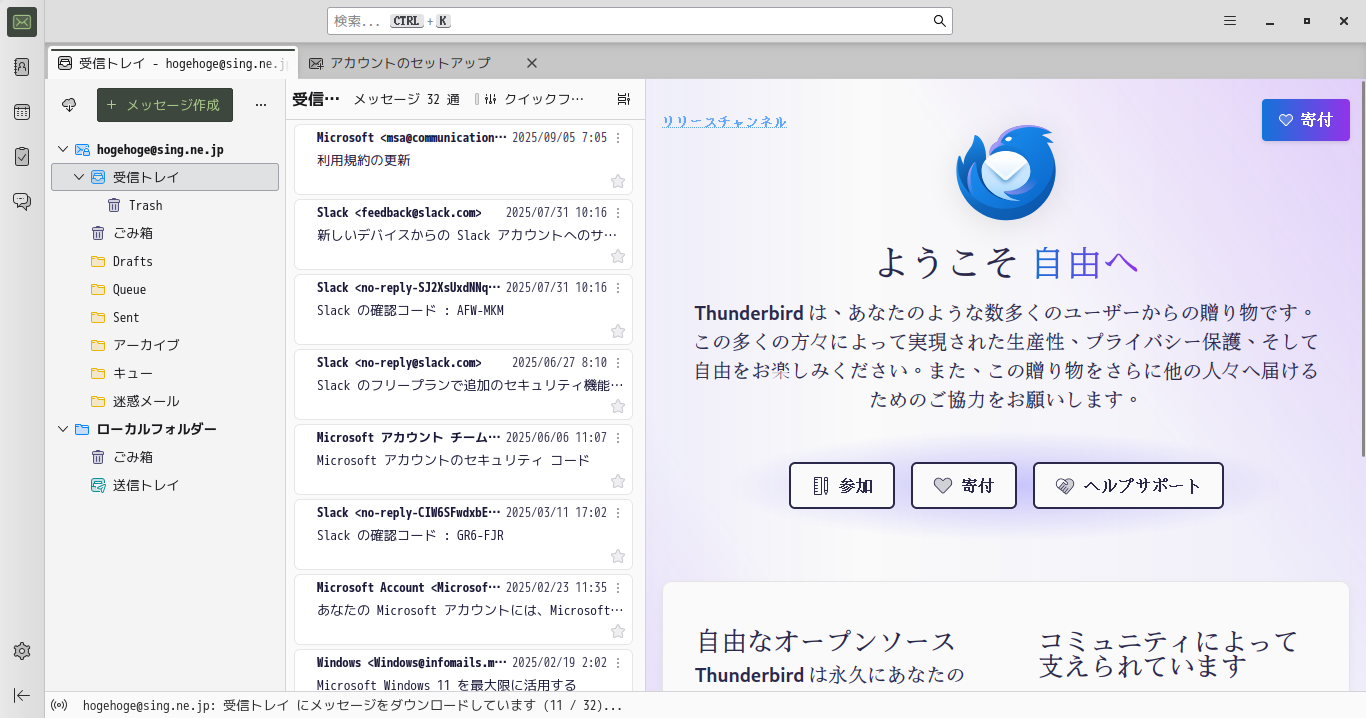1366x718 pixels.
Task: Open the Microsoft Windows 11 を最大限に活用する message
Action: [464, 670]
